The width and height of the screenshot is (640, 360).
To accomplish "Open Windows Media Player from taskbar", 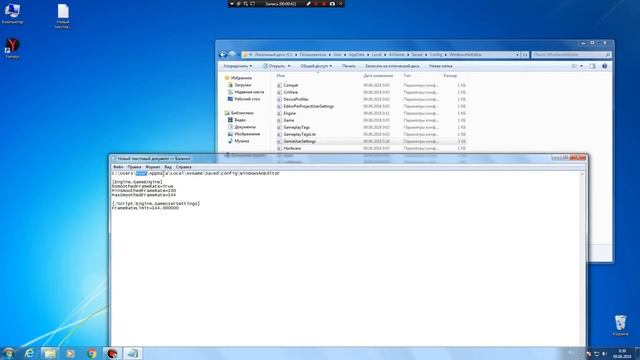I will (x=70, y=353).
